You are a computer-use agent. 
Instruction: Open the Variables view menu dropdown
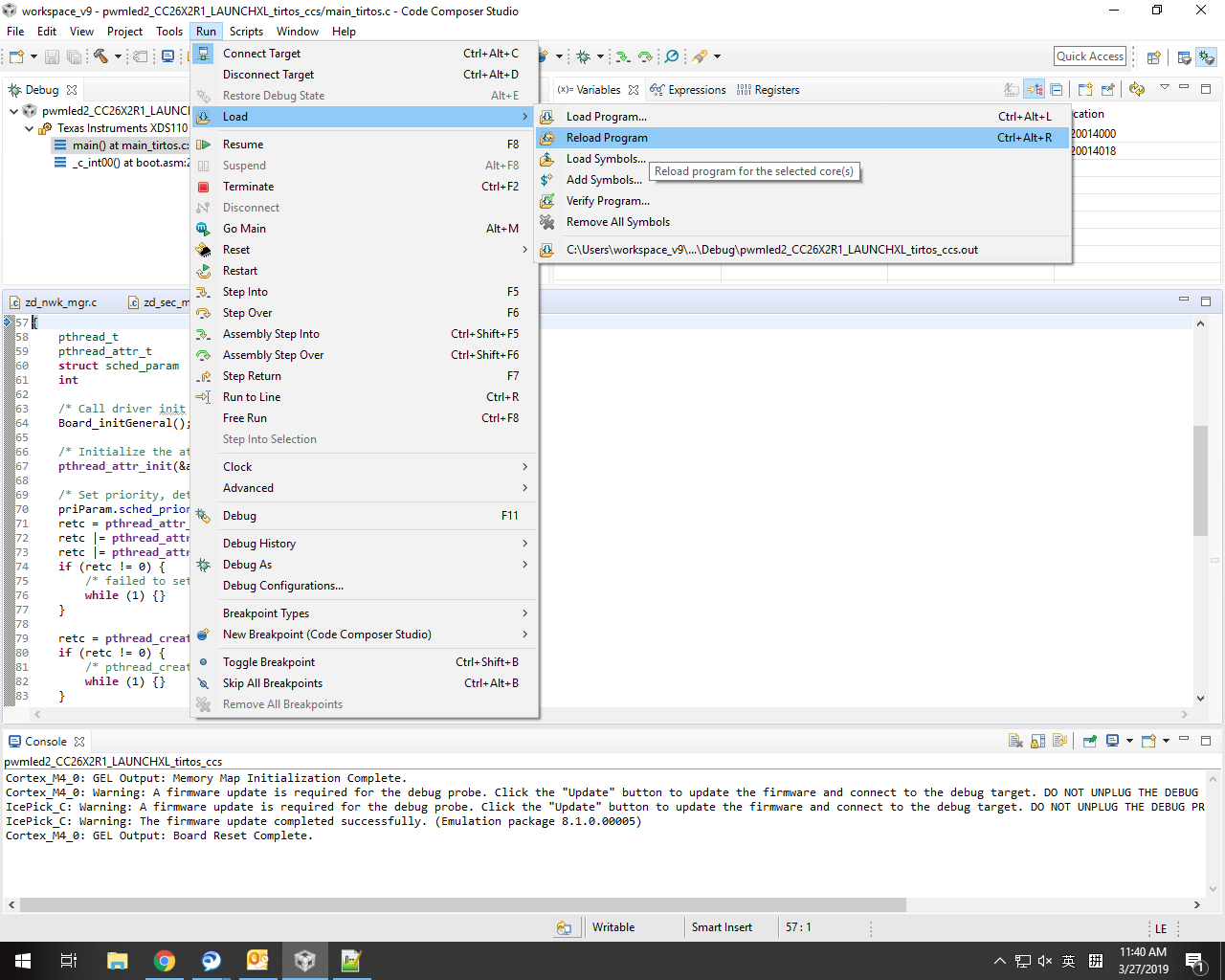[1164, 88]
